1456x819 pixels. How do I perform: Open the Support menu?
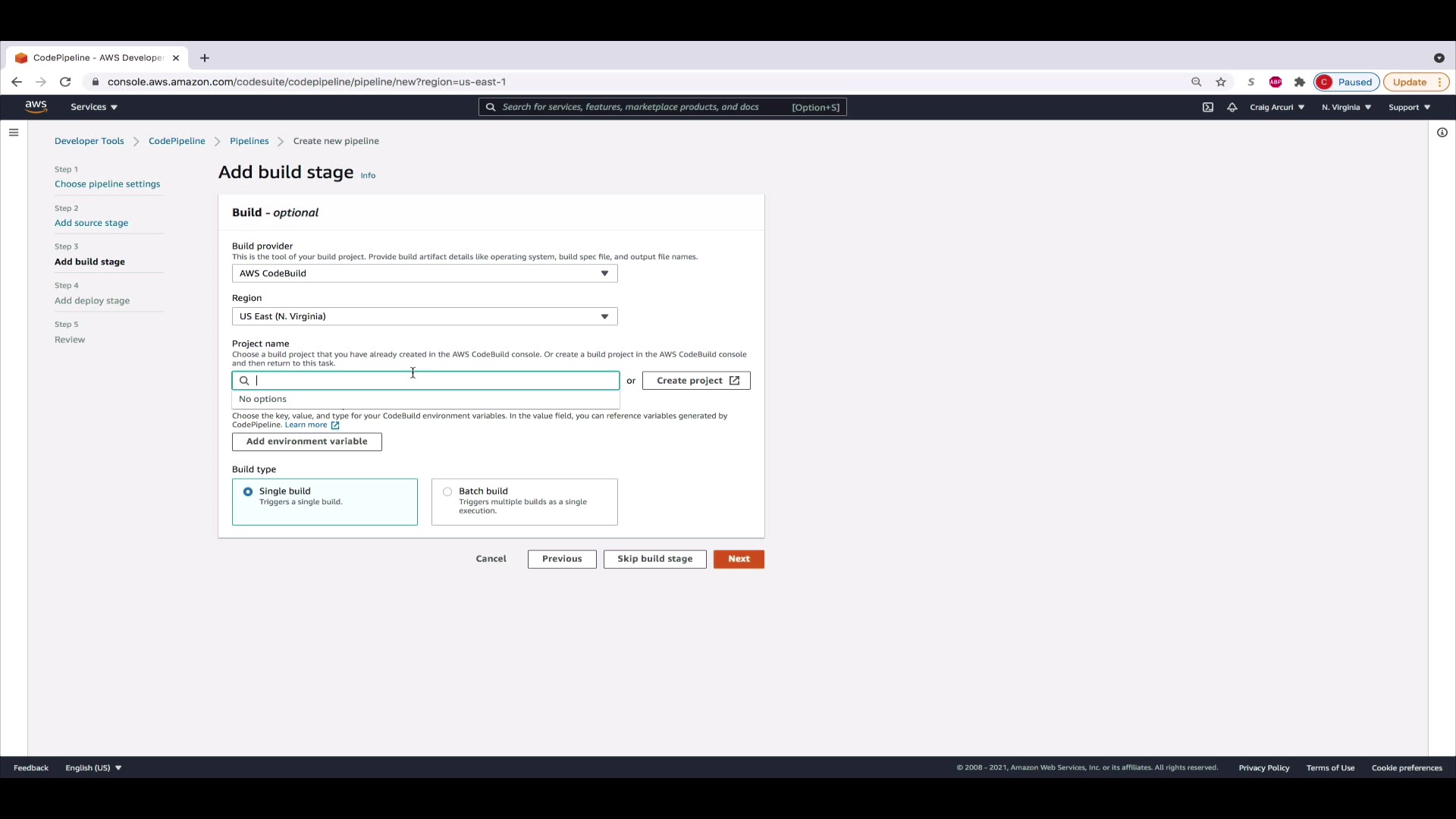point(1409,107)
